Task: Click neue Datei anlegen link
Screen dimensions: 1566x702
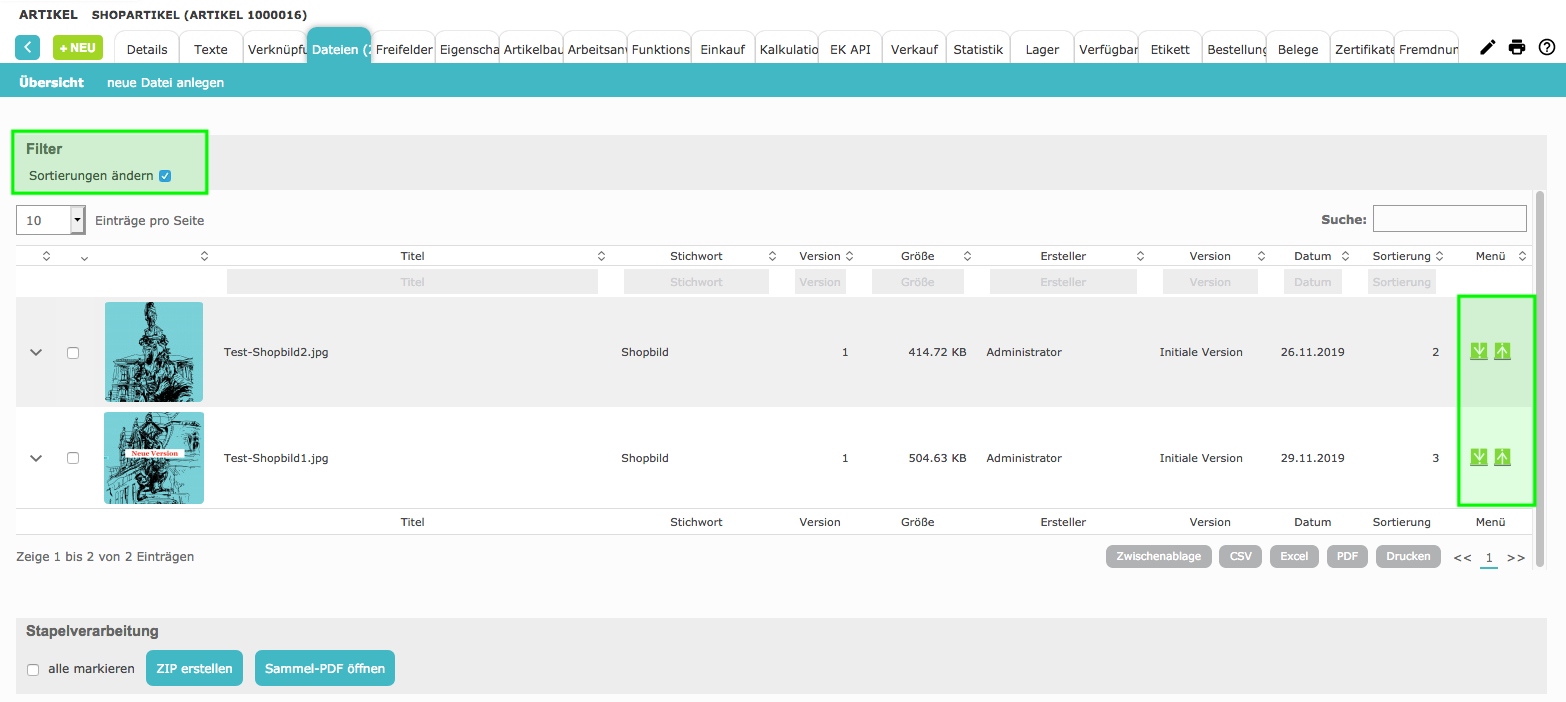Action: [x=165, y=83]
